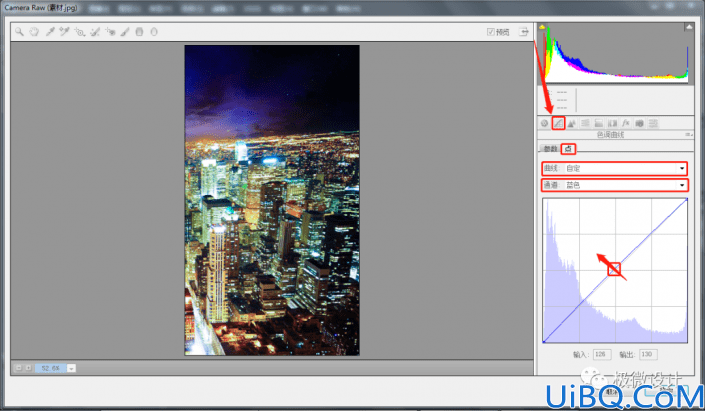
Task: Open the Split Toning panel icon
Action: tap(598, 123)
